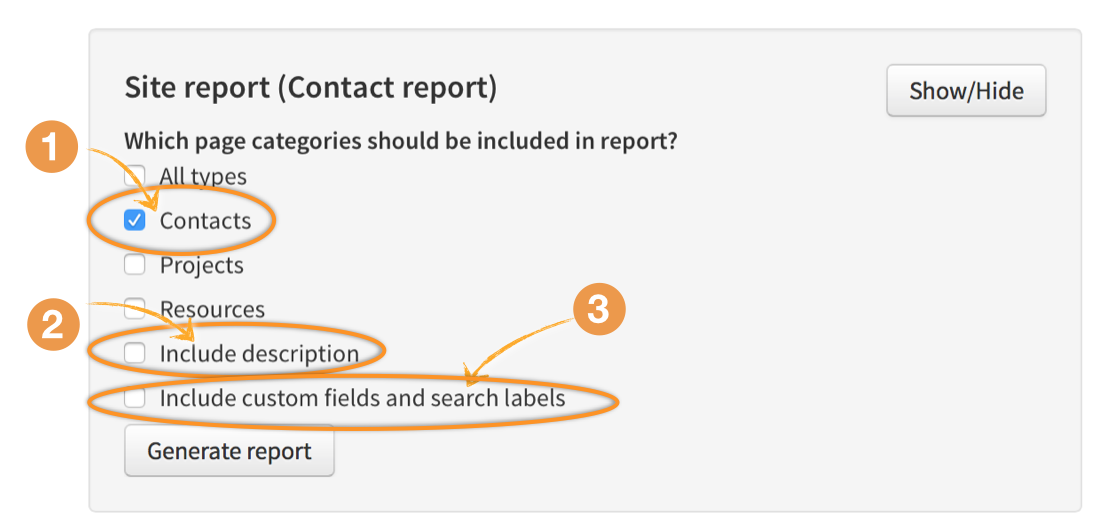
Task: Click the Show/Hide button
Action: click(x=966, y=91)
